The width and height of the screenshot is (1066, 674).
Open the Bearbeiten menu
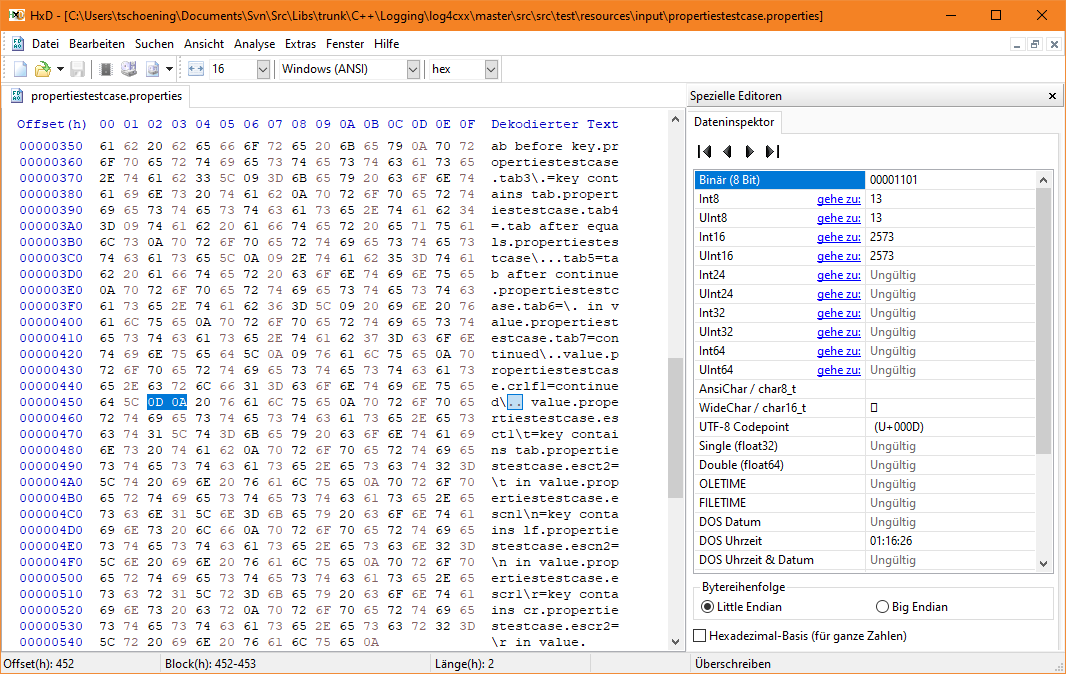97,44
